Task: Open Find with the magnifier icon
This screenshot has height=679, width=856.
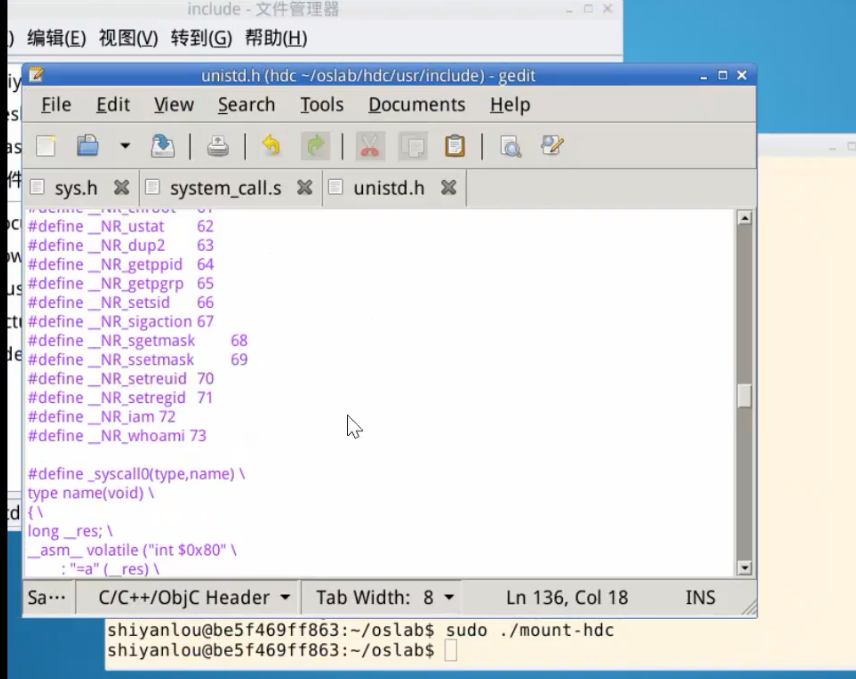Action: 510,146
